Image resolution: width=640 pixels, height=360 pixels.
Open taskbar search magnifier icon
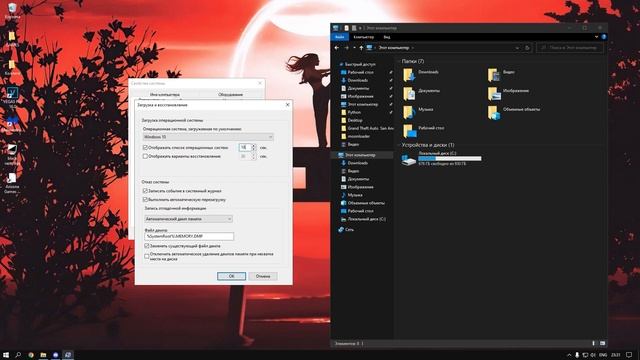coord(18,355)
